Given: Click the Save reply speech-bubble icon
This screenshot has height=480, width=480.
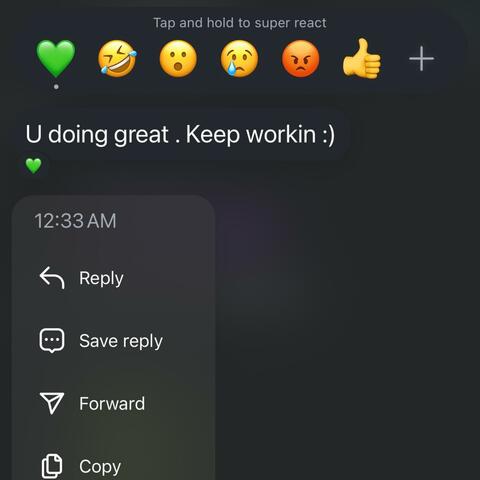Looking at the screenshot, I should pos(52,341).
